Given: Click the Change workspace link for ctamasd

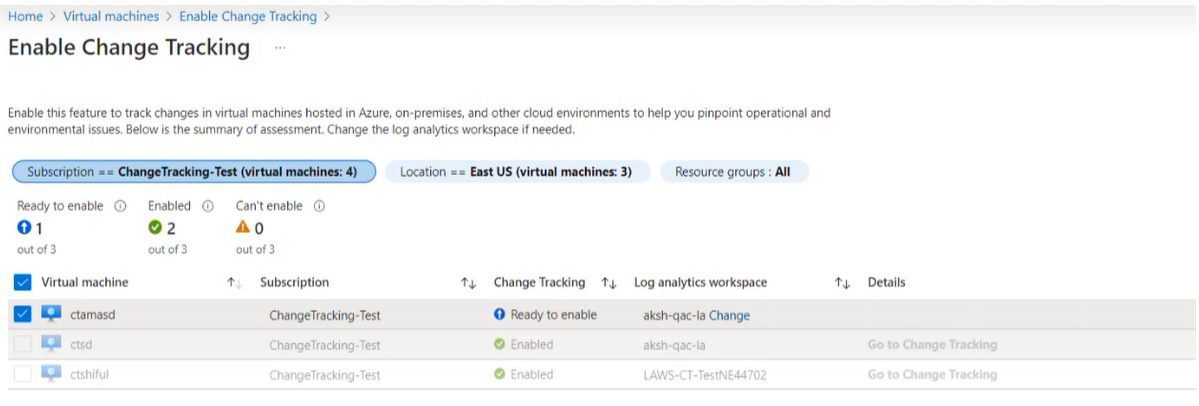Looking at the screenshot, I should 729,315.
